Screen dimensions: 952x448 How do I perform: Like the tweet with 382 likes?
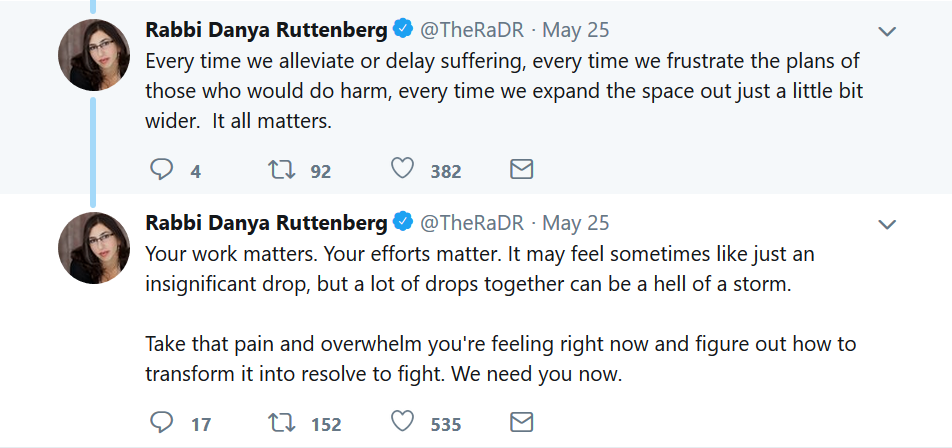tap(402, 170)
